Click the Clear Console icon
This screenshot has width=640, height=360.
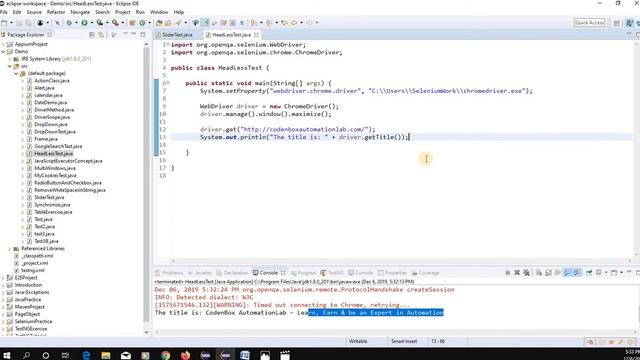[x=539, y=273]
